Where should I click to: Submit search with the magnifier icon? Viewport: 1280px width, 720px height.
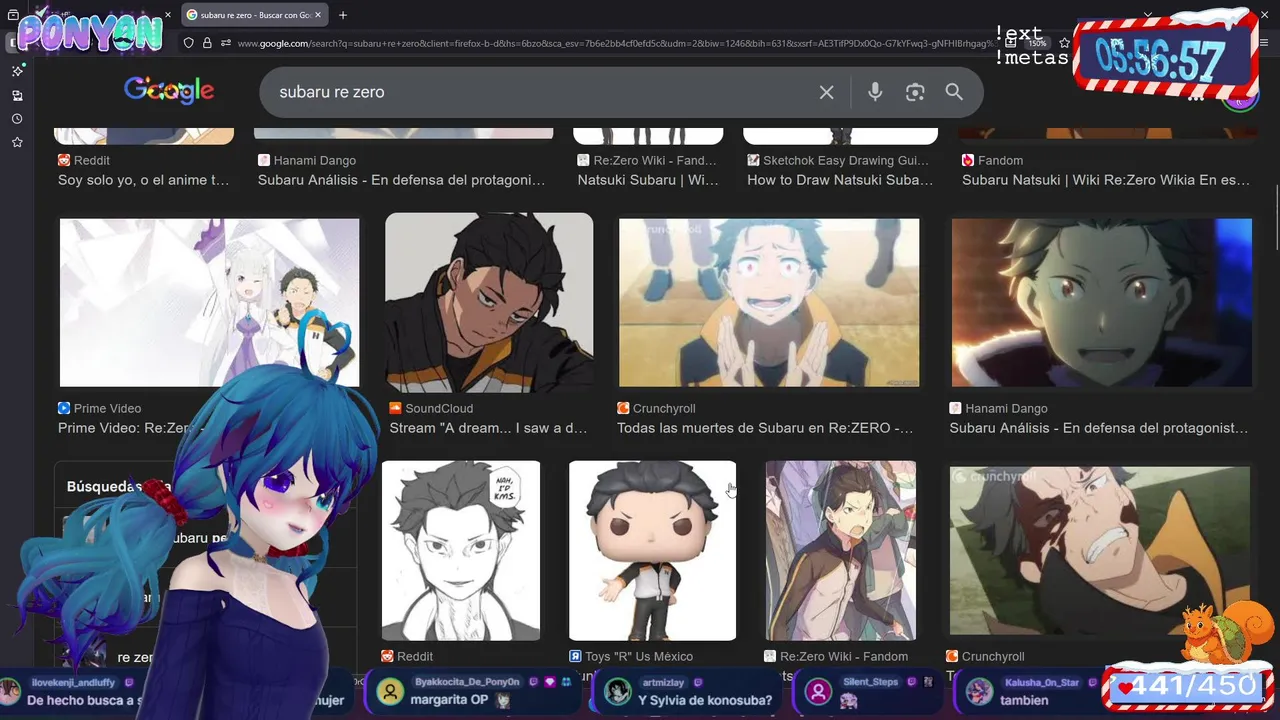coord(954,92)
